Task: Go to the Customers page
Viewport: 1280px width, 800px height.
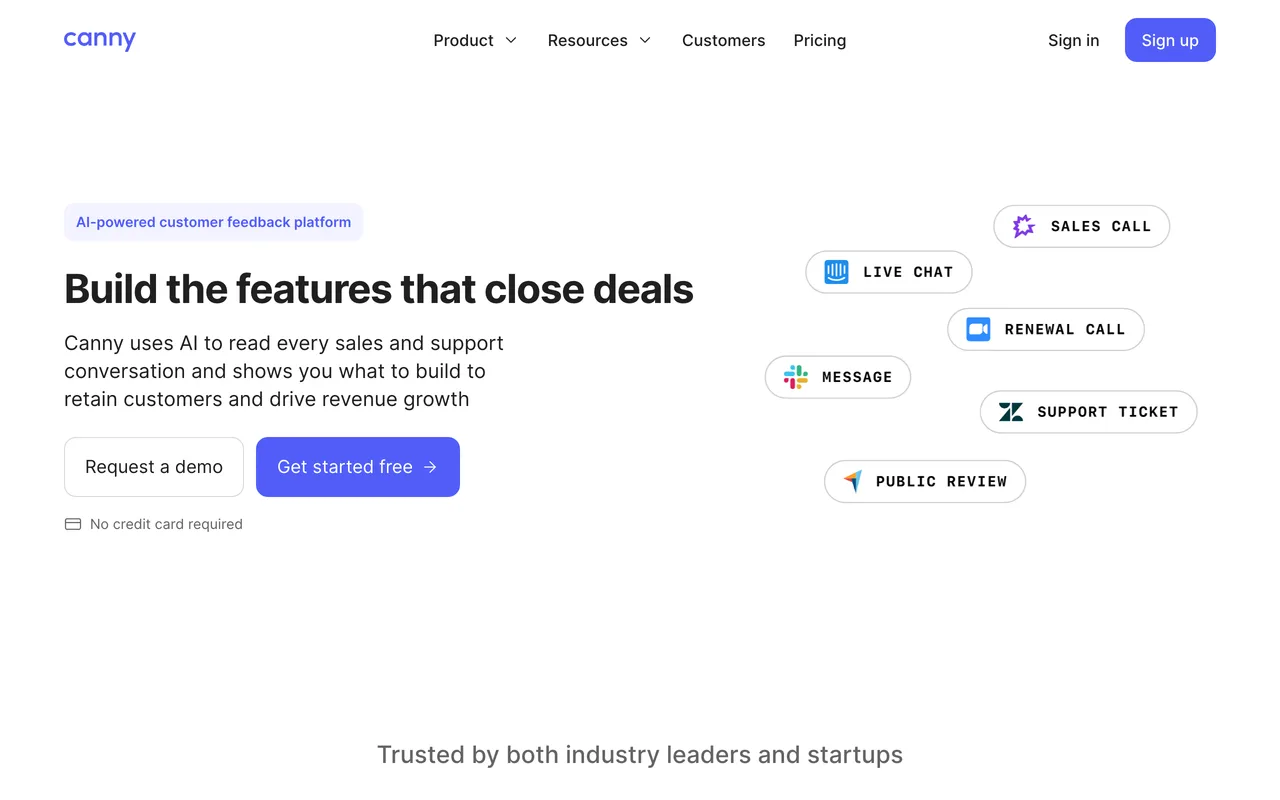Action: (724, 40)
